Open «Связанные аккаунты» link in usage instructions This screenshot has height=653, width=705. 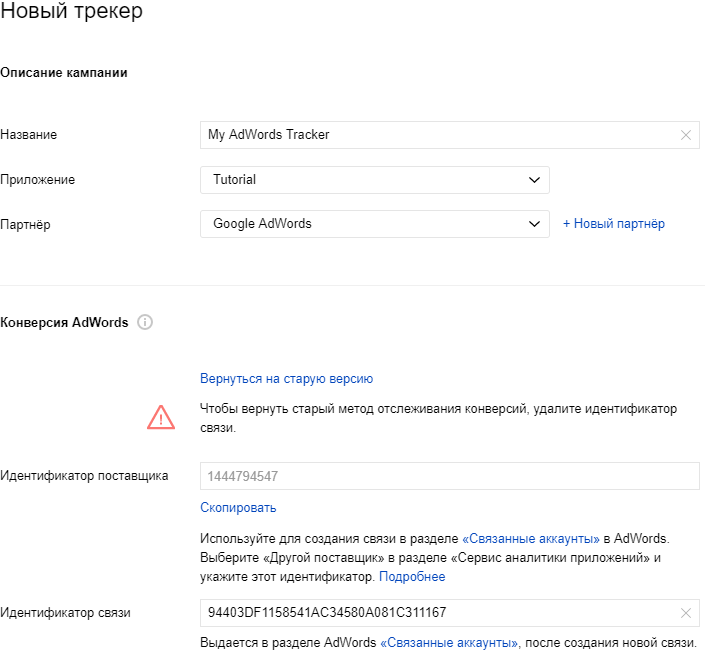click(x=531, y=539)
